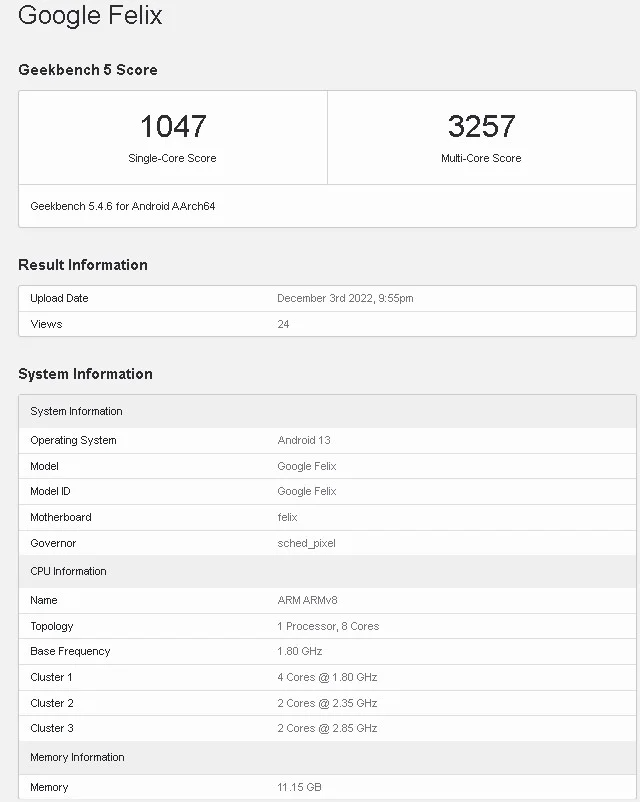Click Geekbench 5.4.6 for Android AArch64 text
640x802 pixels.
point(123,206)
